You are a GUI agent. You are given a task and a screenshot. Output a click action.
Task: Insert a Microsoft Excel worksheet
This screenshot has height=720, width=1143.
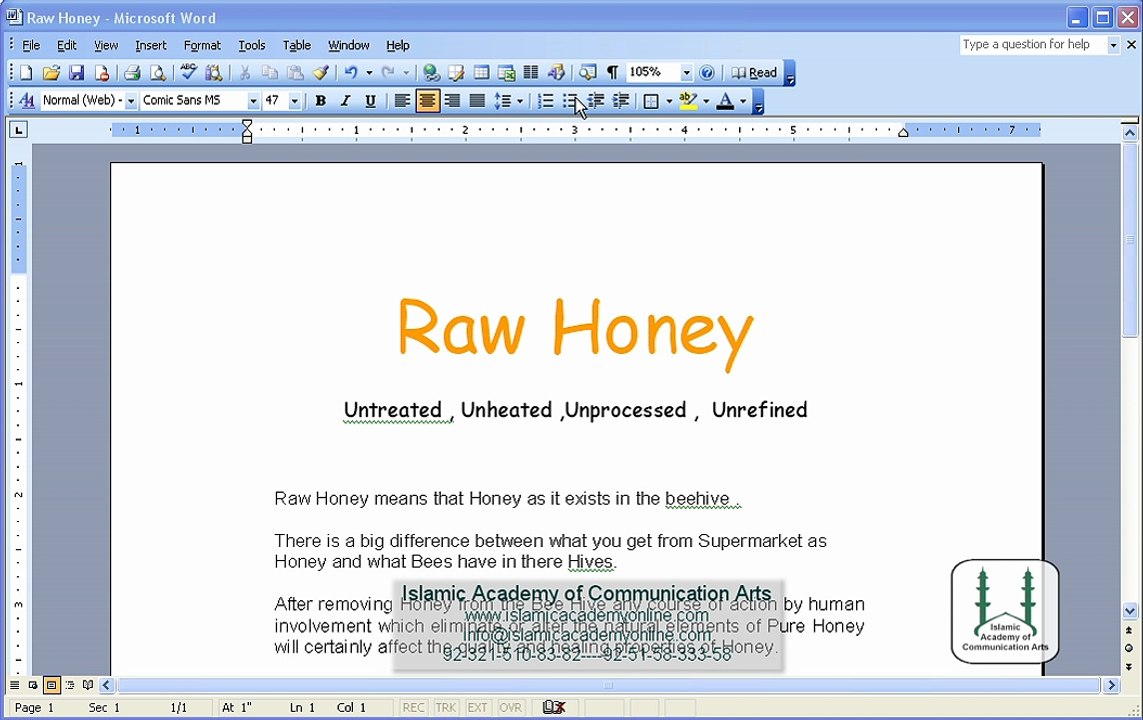(507, 73)
